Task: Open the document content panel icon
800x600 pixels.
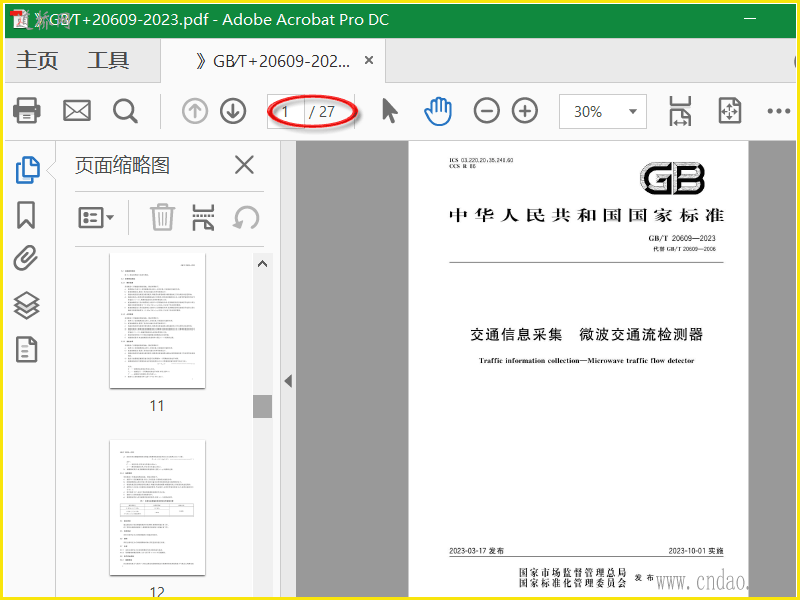Action: [27, 349]
